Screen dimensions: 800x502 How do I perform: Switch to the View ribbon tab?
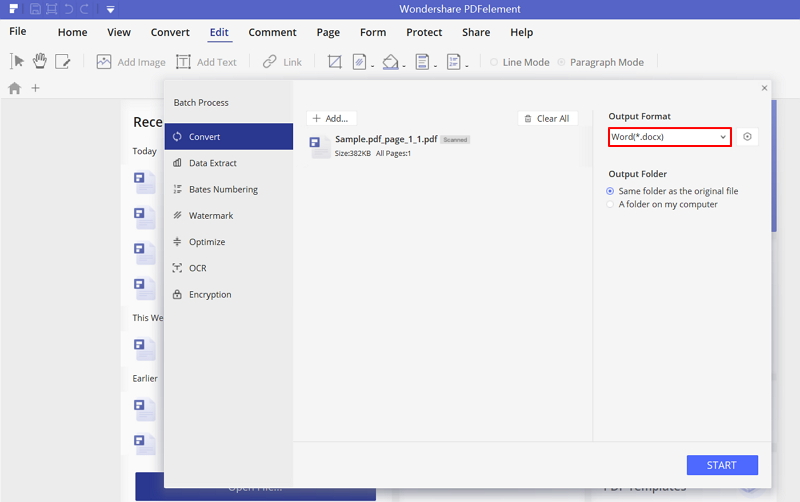tap(119, 32)
